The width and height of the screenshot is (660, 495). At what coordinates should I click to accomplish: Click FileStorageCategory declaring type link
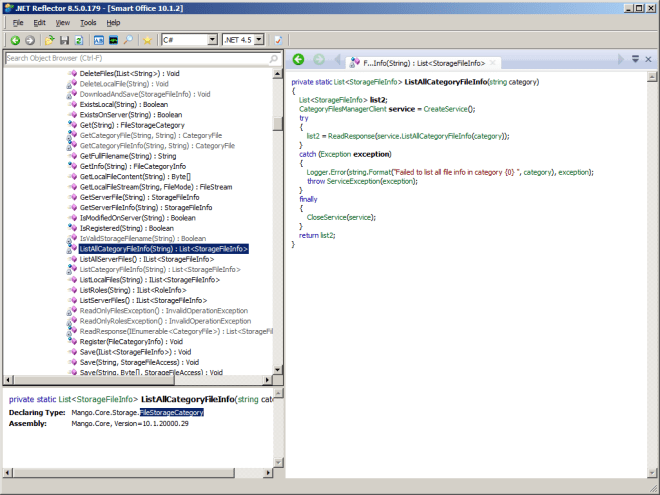(x=171, y=412)
